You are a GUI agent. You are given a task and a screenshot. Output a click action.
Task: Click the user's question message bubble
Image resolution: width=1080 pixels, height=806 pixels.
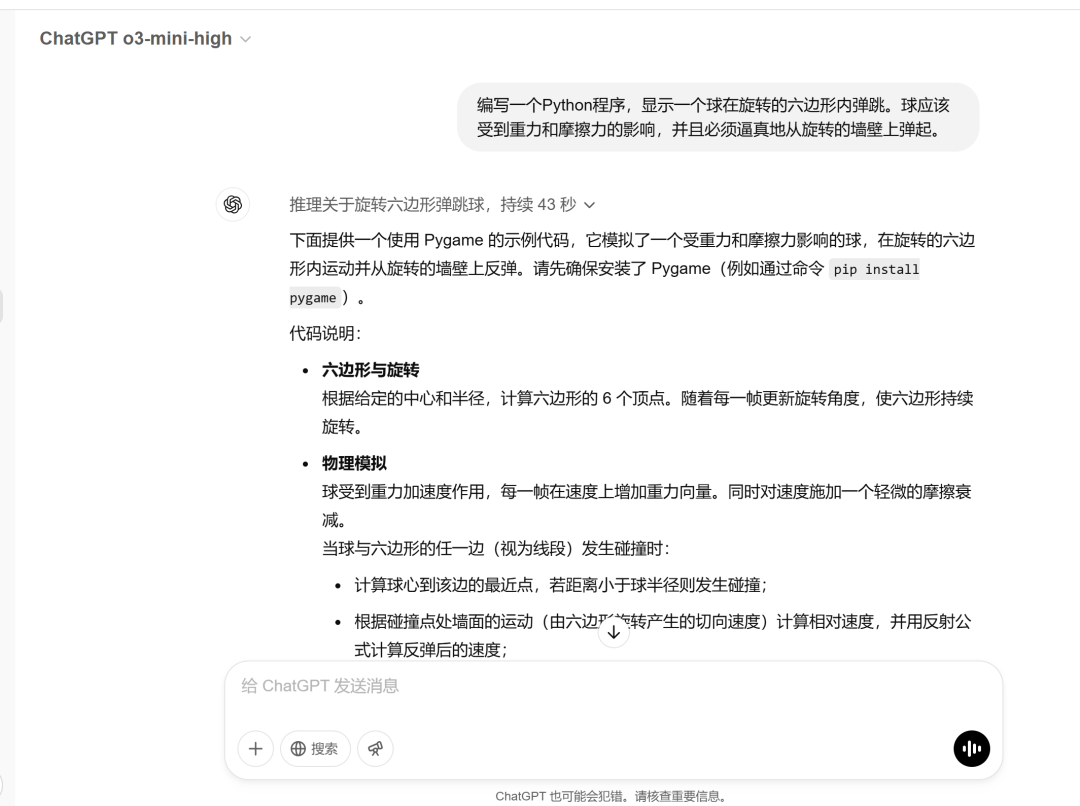pyautogui.click(x=720, y=117)
